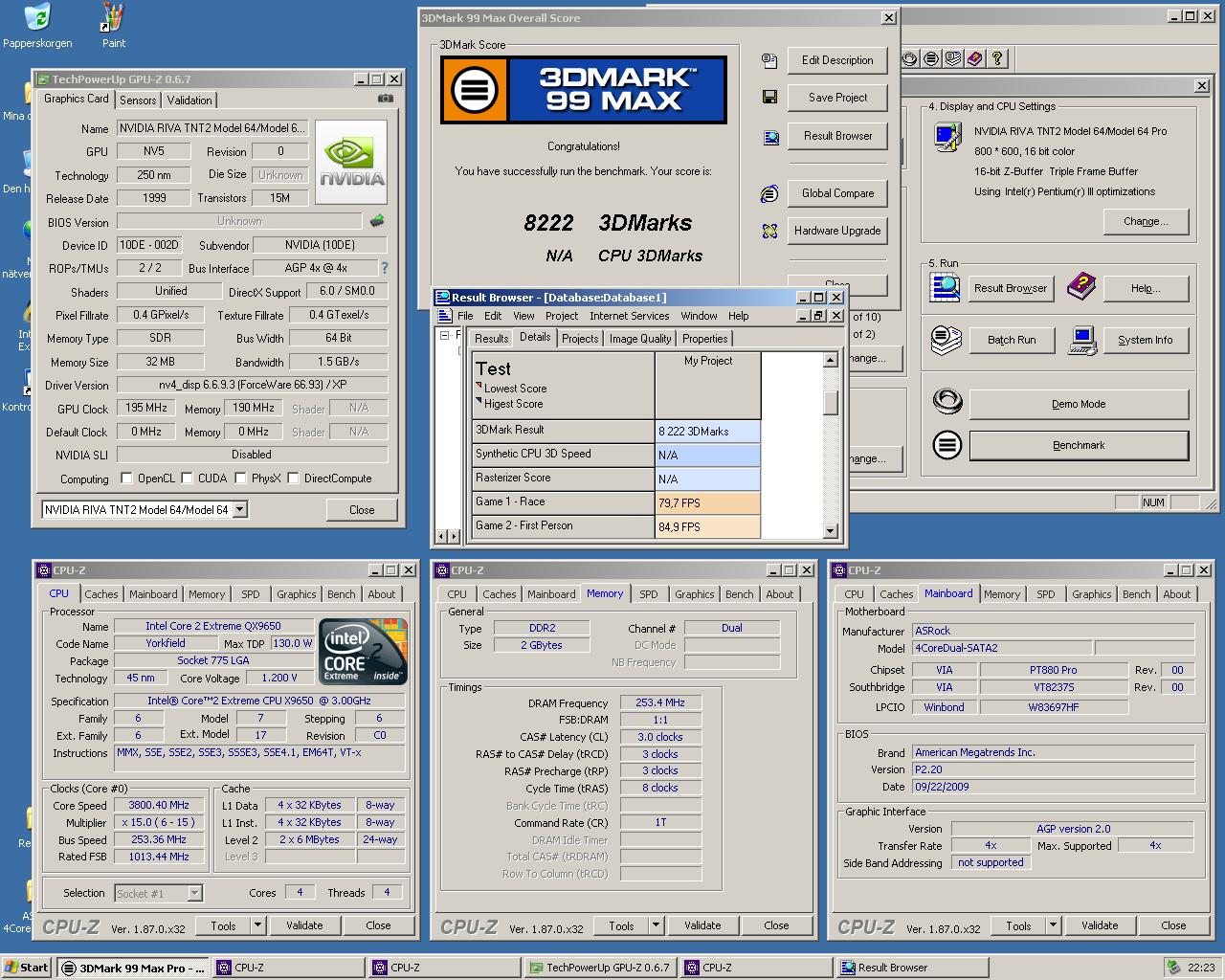The image size is (1225, 980).
Task: Click the Result Browser document icon in menu bar
Action: [444, 316]
